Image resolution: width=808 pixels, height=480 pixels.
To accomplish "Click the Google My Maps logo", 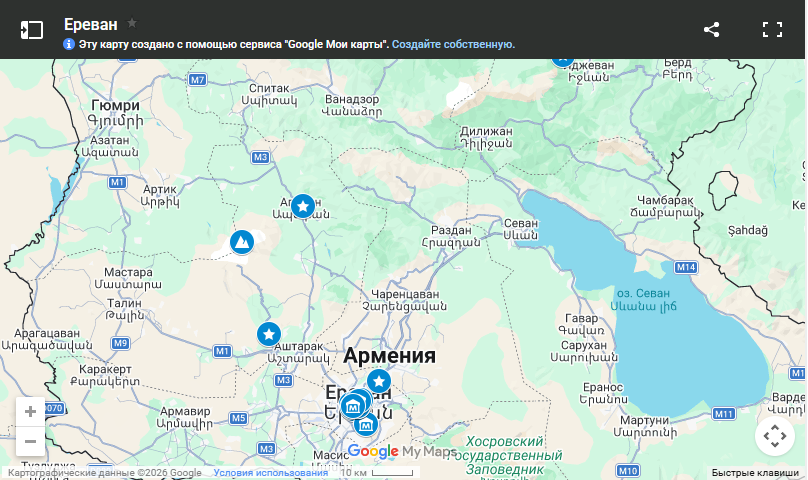I will tap(402, 452).
